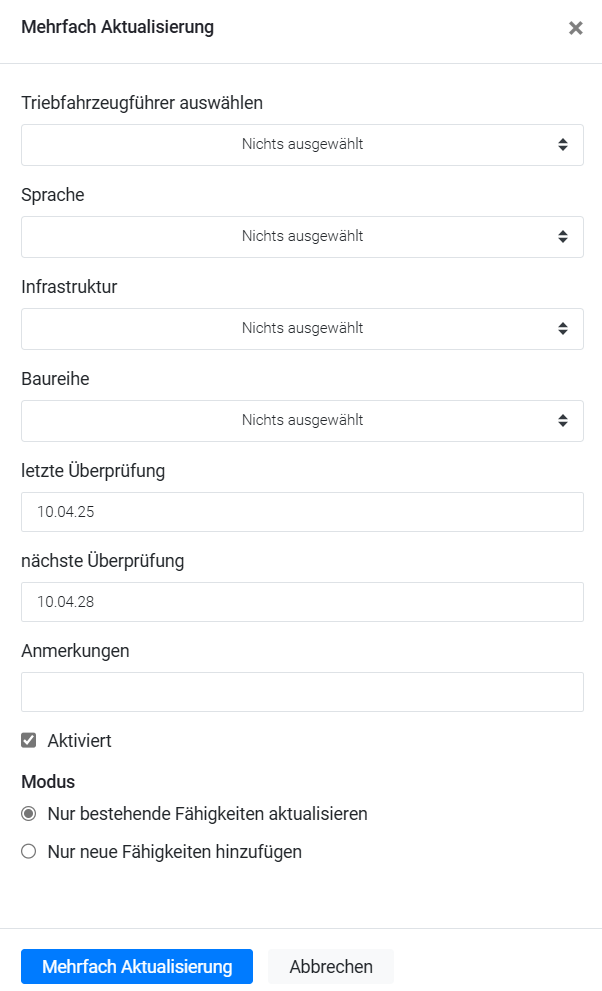The image size is (602, 991).
Task: Click into the Anmerkungen text field
Action: [301, 692]
